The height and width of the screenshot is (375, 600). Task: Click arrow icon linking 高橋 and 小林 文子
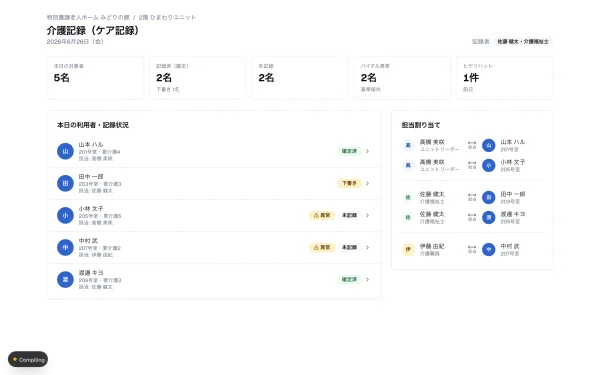click(472, 163)
